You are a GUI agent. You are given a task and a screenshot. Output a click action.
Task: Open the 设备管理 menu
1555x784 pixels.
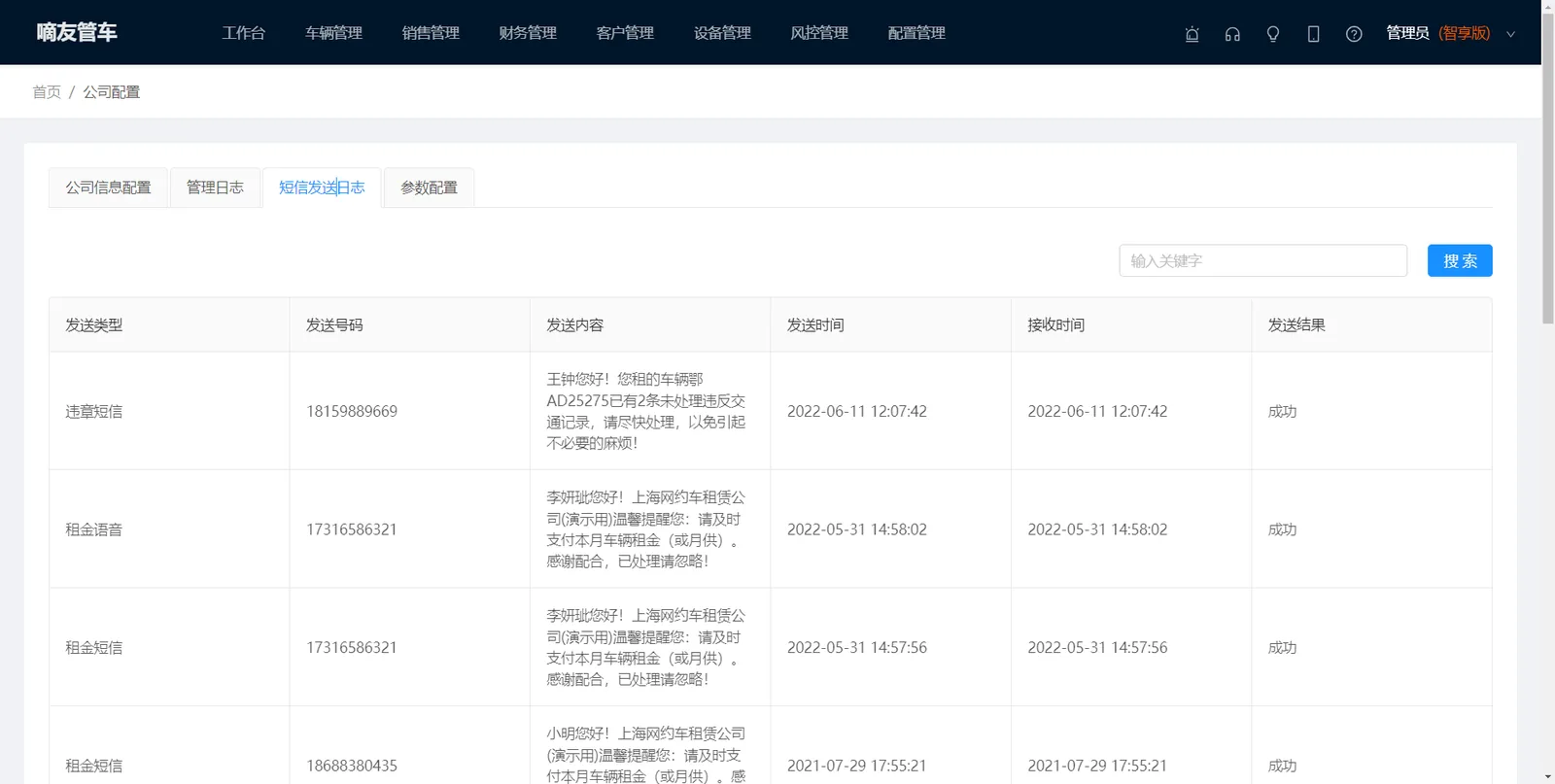722,33
